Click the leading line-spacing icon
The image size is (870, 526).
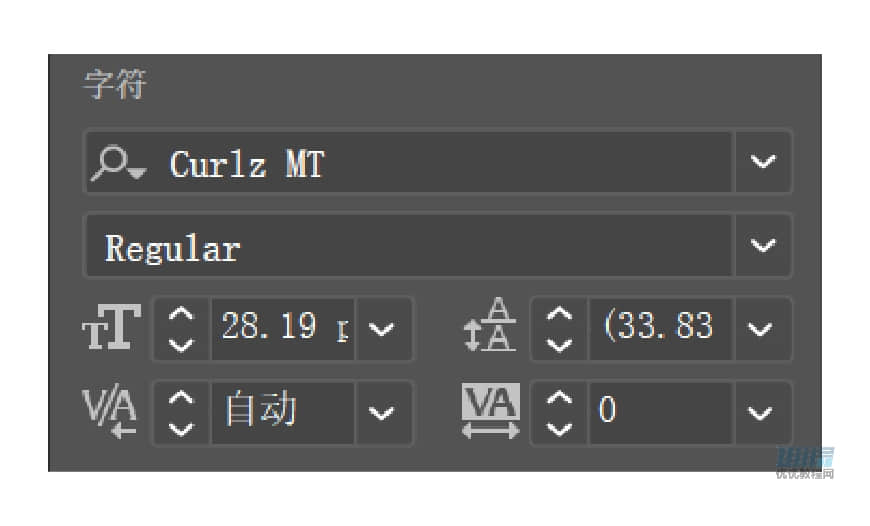pyautogui.click(x=490, y=325)
